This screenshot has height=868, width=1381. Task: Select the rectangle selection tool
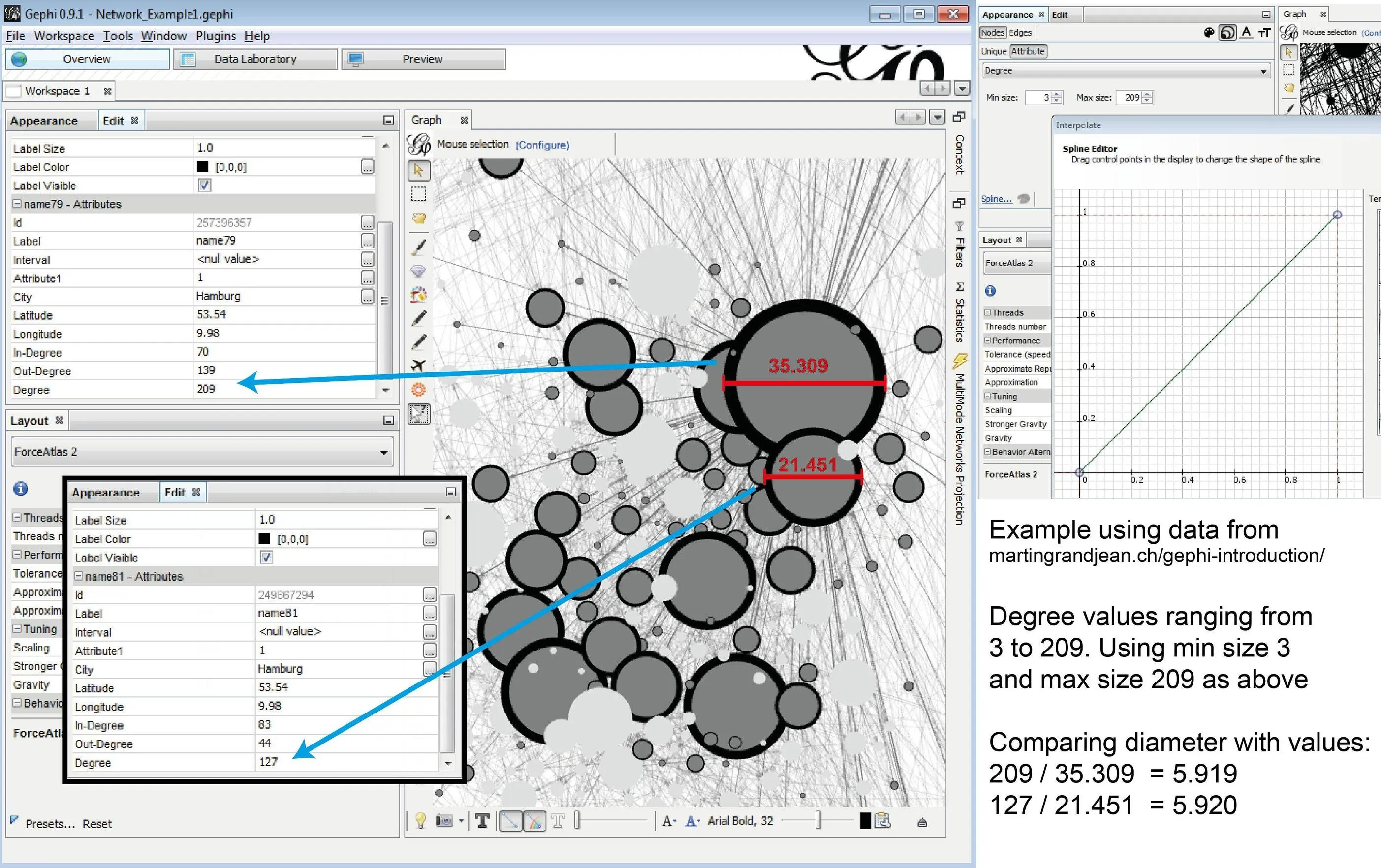(x=419, y=194)
